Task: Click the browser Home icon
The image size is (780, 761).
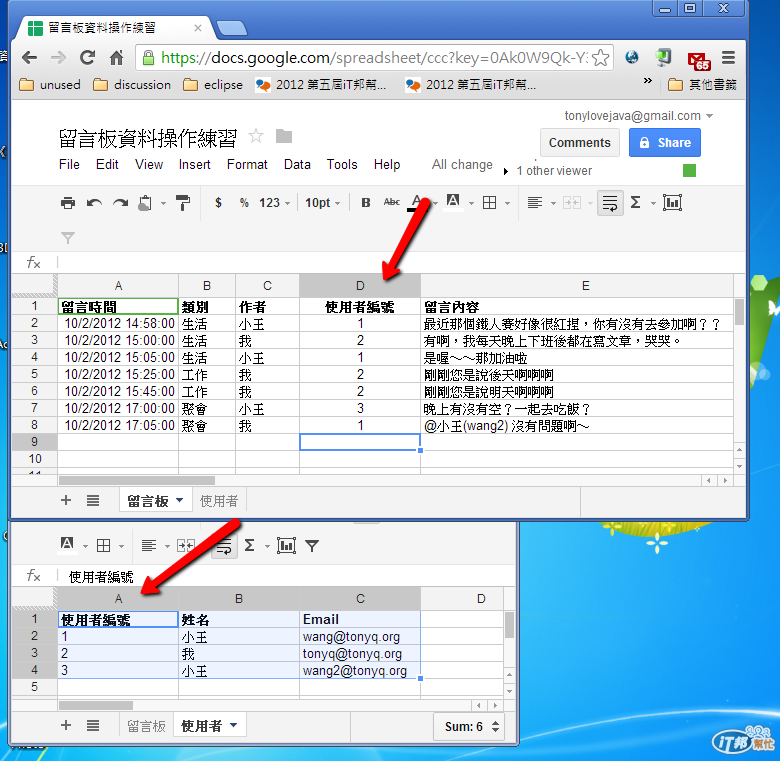Action: pos(116,58)
